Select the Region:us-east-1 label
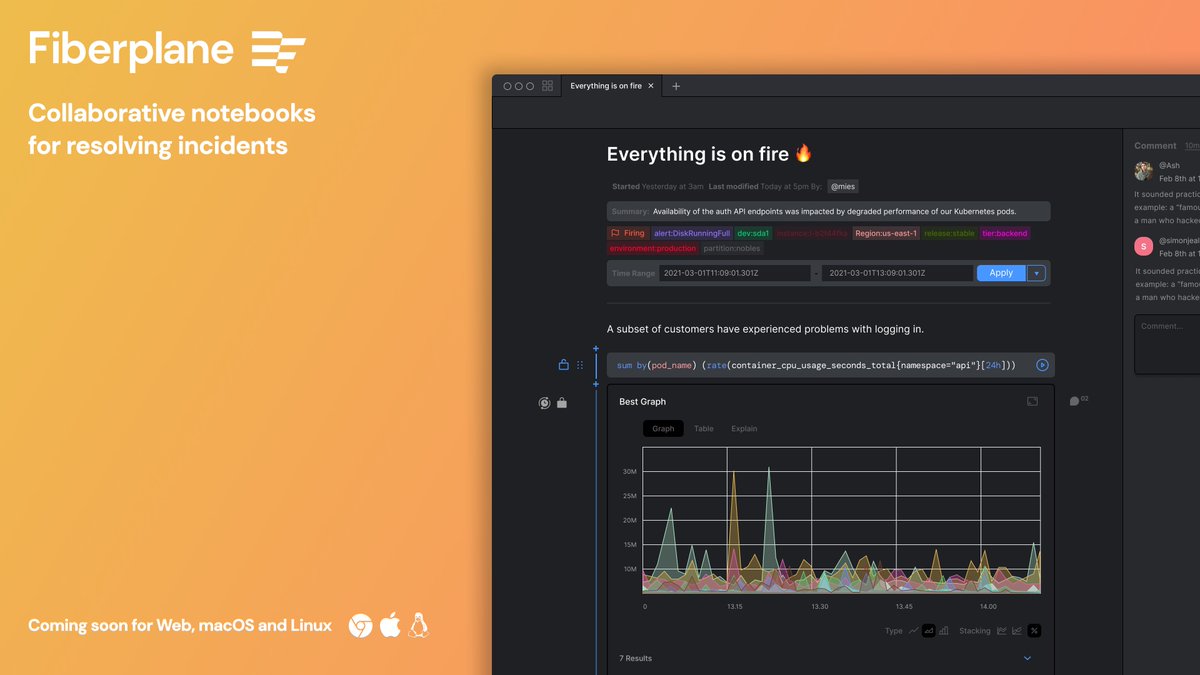Viewport: 1200px width, 675px height. pyautogui.click(x=886, y=233)
